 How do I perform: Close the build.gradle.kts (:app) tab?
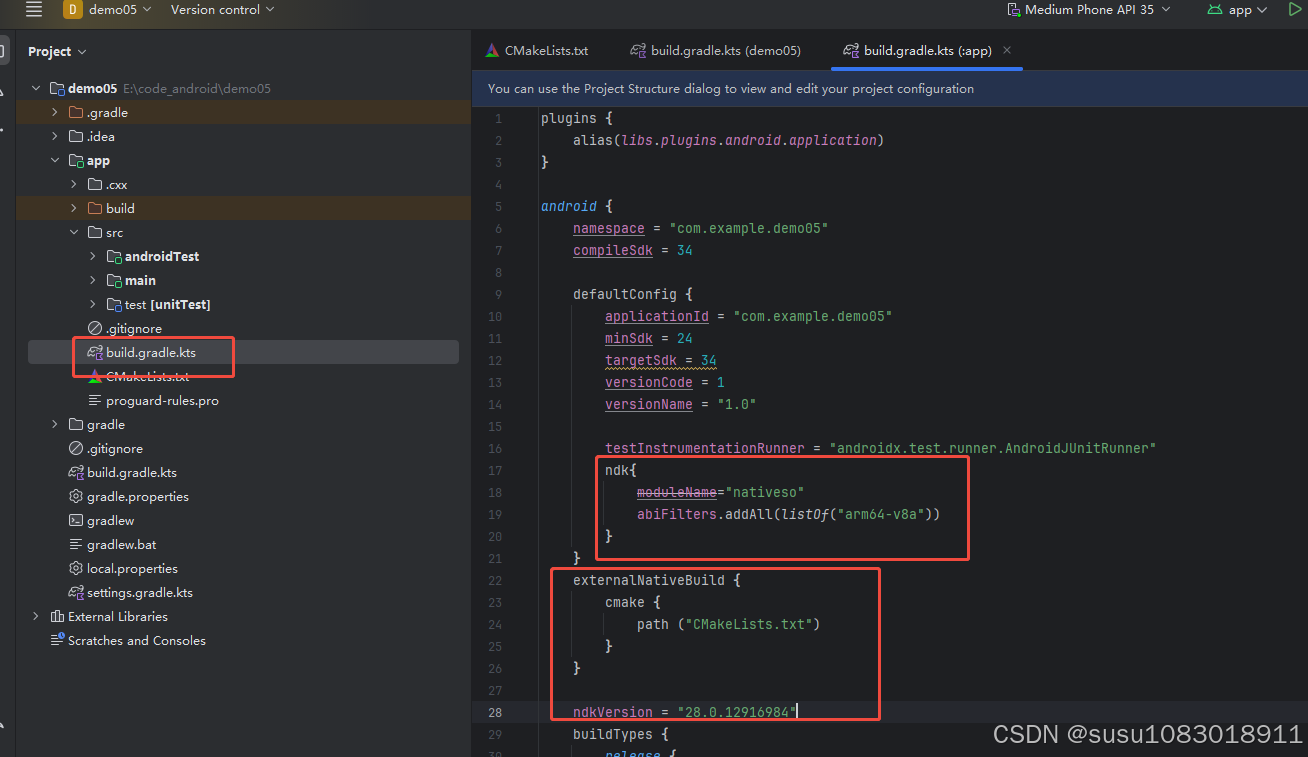(x=1007, y=50)
